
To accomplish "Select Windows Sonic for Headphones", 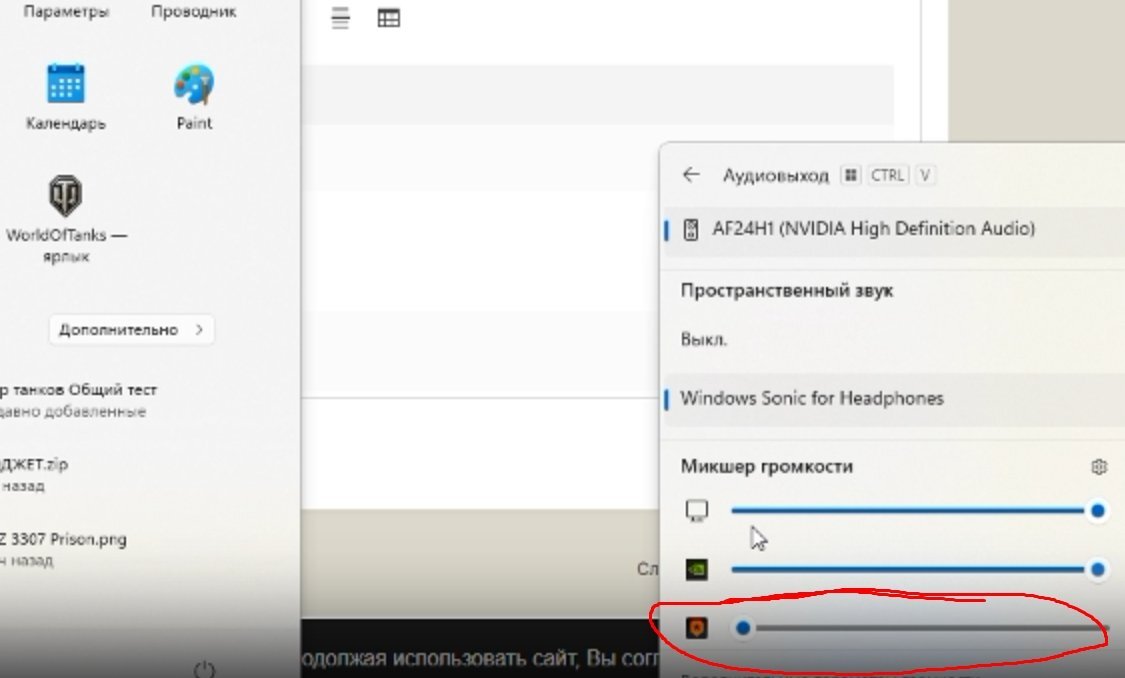I will click(x=894, y=399).
